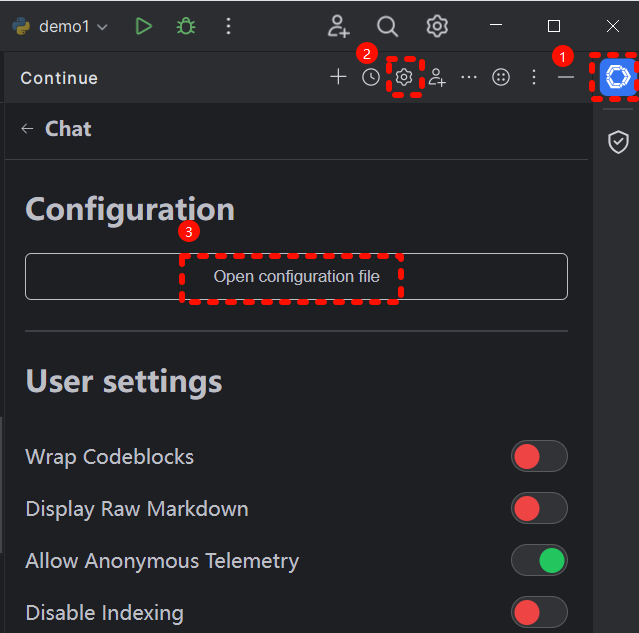
Task: Open the shield check sidebar tool window
Action: [618, 142]
